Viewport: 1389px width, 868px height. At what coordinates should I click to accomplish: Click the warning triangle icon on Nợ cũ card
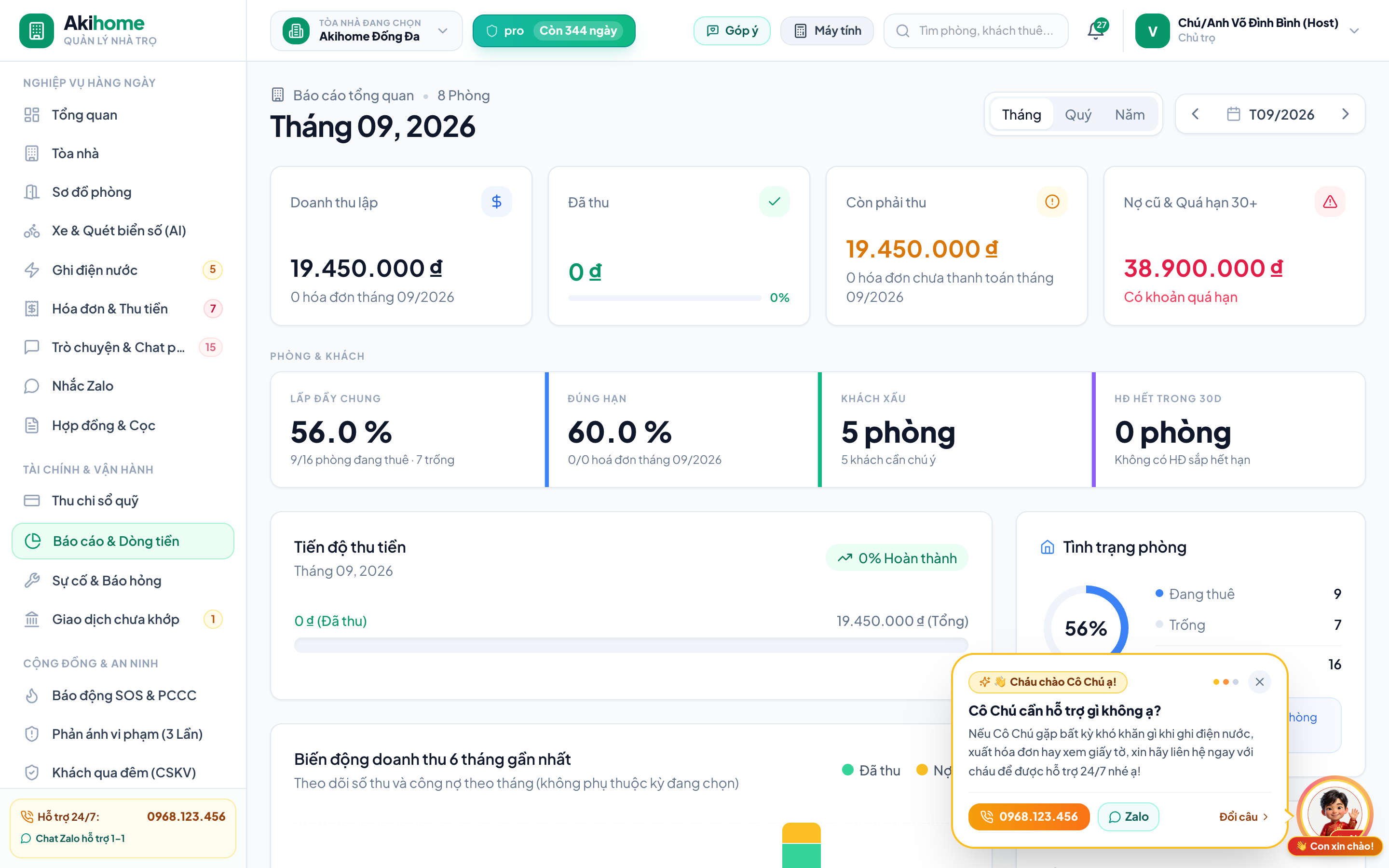click(x=1330, y=202)
